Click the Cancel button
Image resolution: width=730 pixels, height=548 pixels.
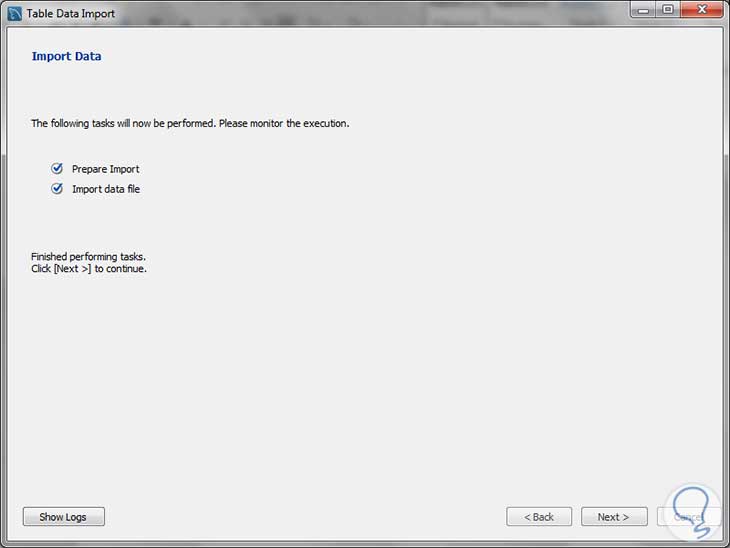point(674,517)
